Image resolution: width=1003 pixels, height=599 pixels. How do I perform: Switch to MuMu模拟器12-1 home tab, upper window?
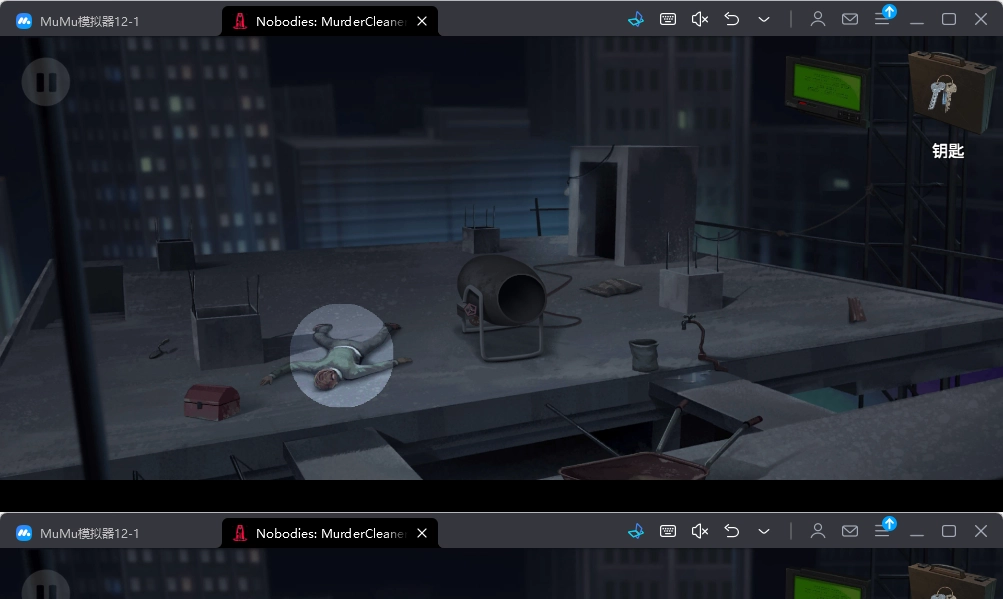point(90,21)
